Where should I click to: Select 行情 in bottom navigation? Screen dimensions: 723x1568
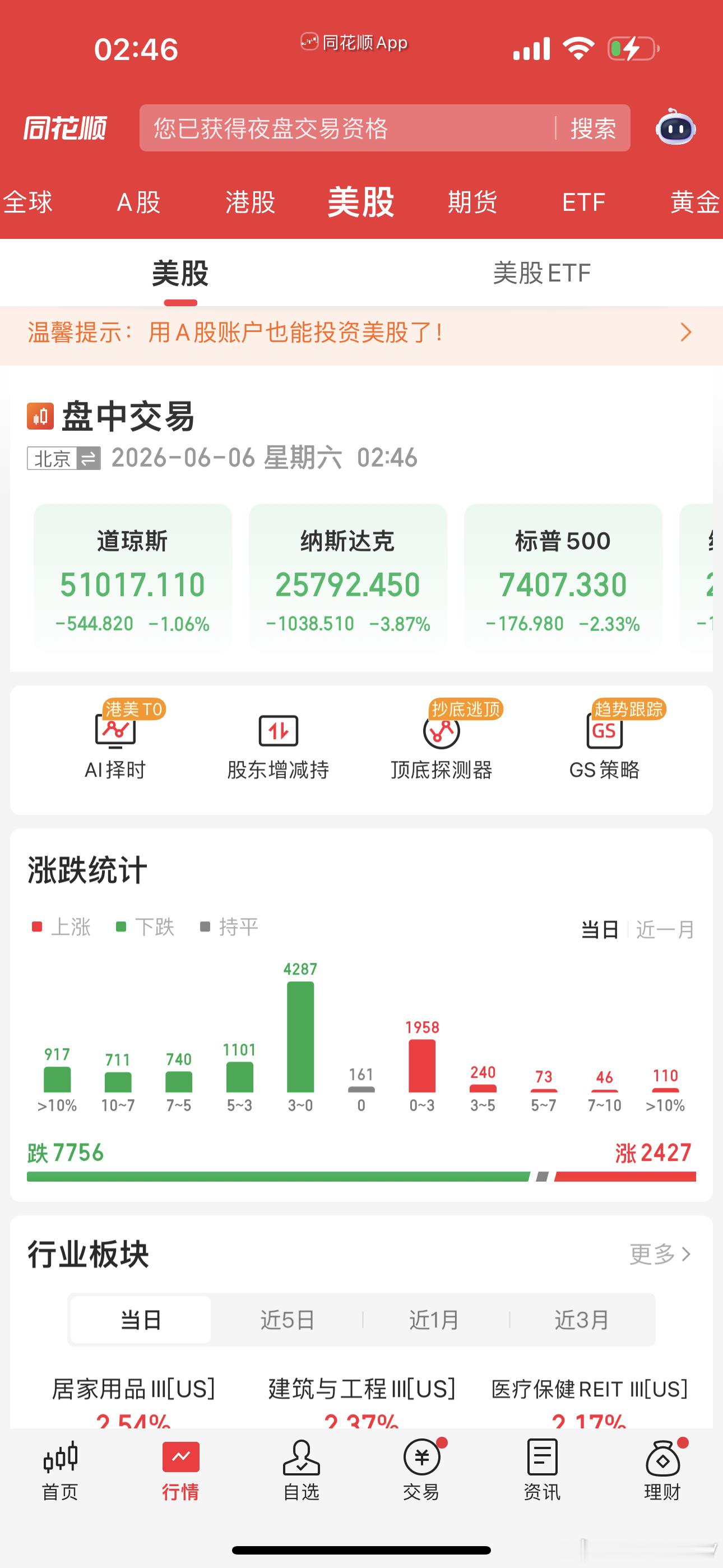[180, 1470]
